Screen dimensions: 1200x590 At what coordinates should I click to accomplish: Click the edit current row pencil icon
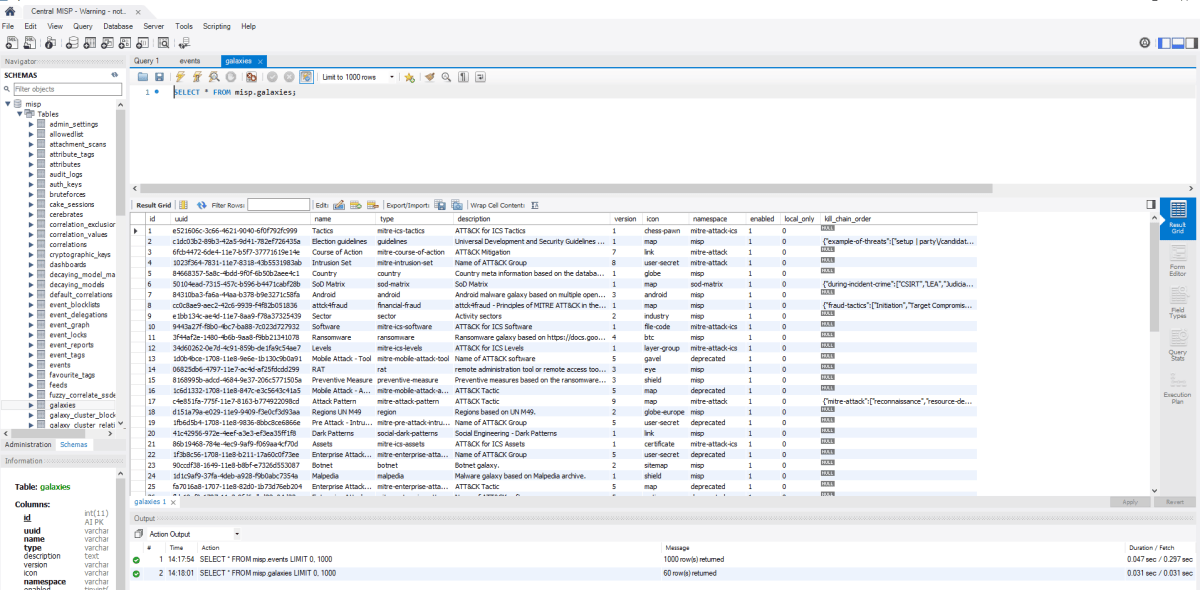pos(339,205)
